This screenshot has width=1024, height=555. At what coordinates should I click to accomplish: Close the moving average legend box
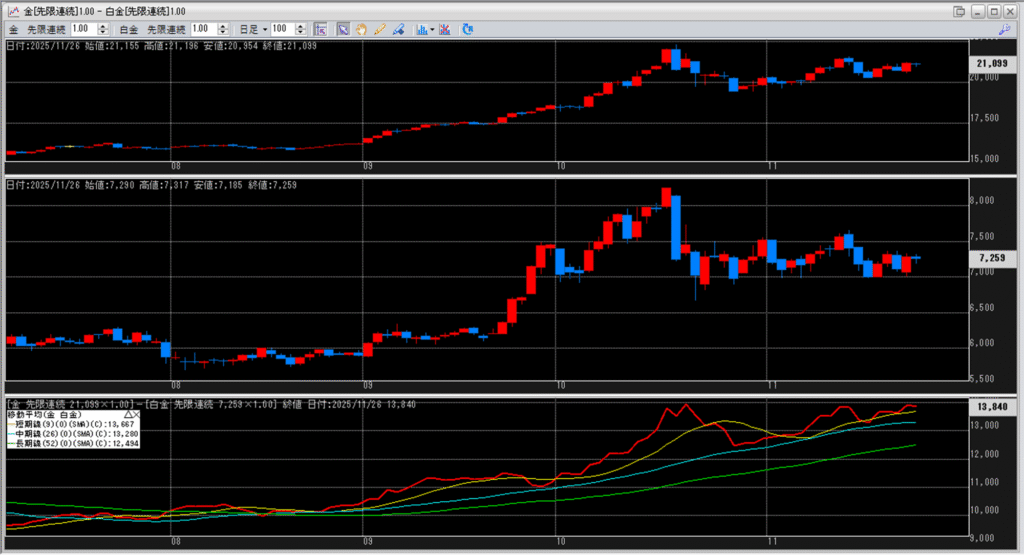tap(137, 413)
